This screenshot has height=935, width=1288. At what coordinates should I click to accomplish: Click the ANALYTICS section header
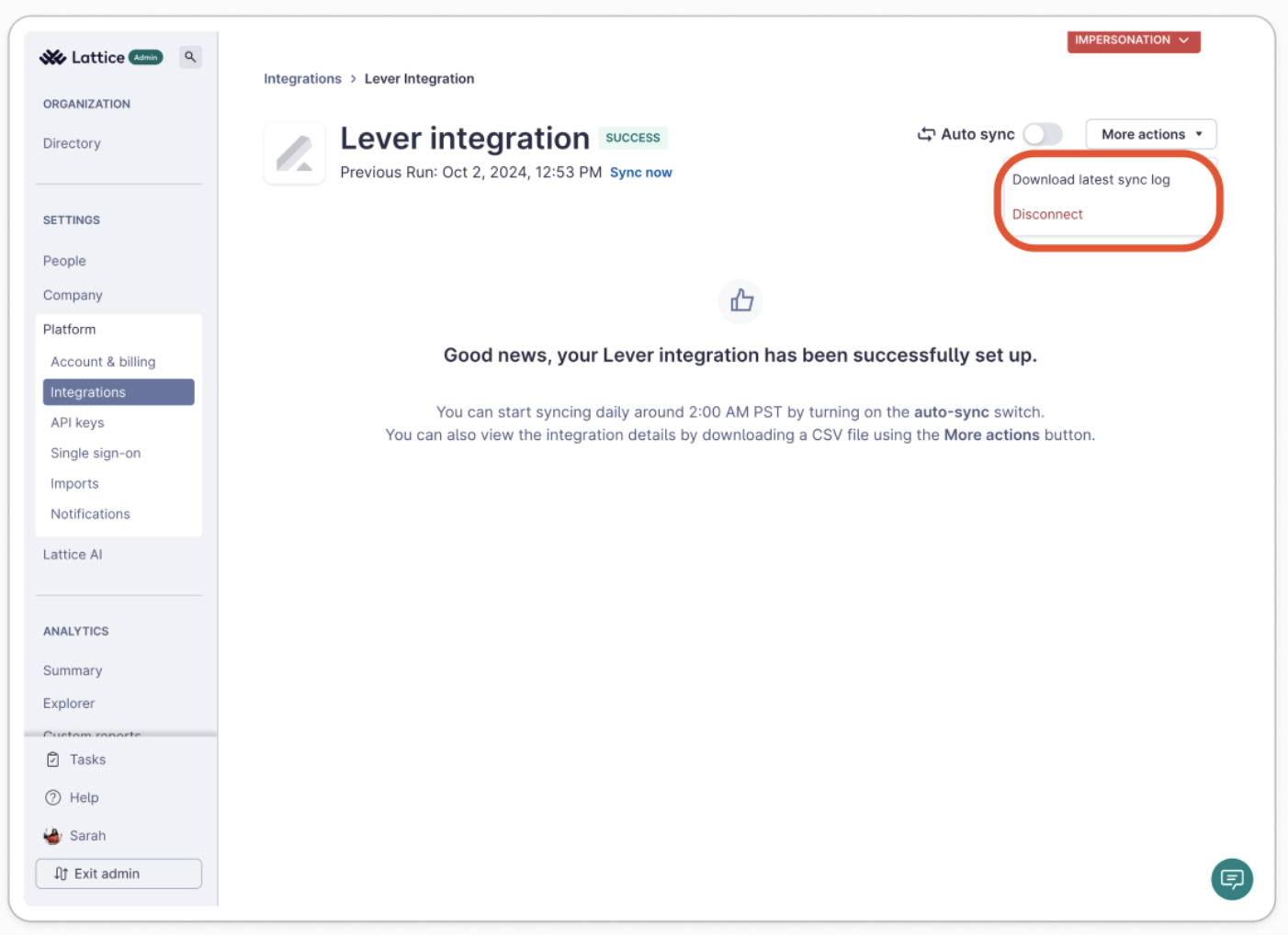tap(76, 631)
